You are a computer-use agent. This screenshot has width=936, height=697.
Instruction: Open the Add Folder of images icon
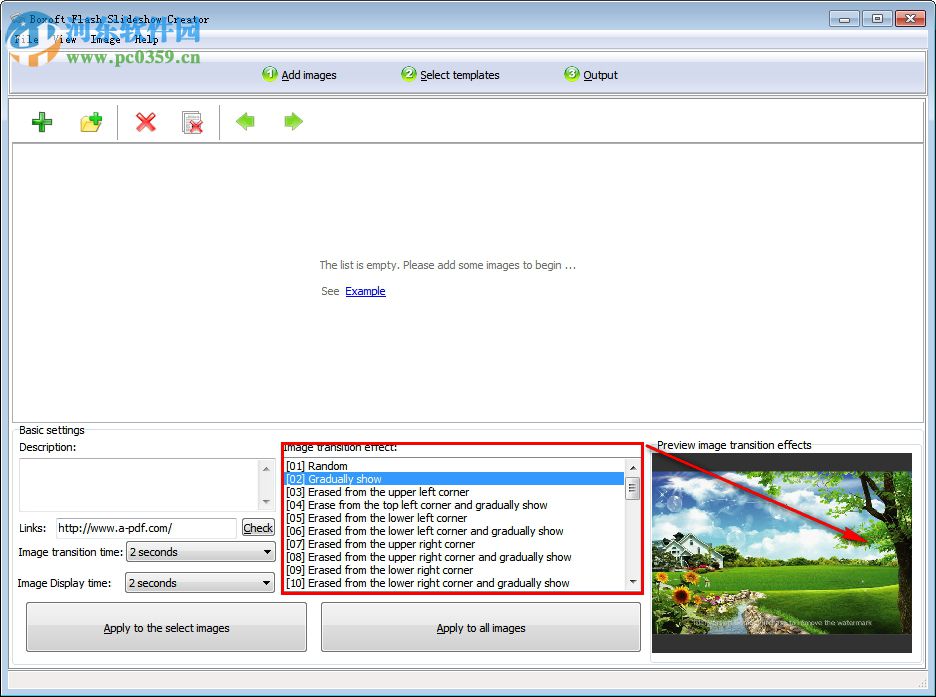(91, 122)
